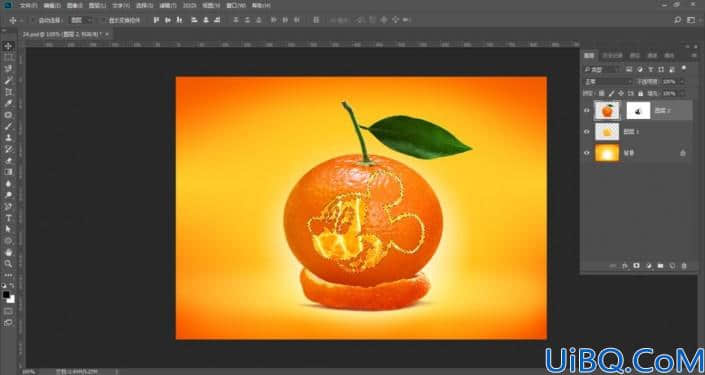The image size is (705, 375).
Task: Select the Shape tool
Action: [x=9, y=241]
